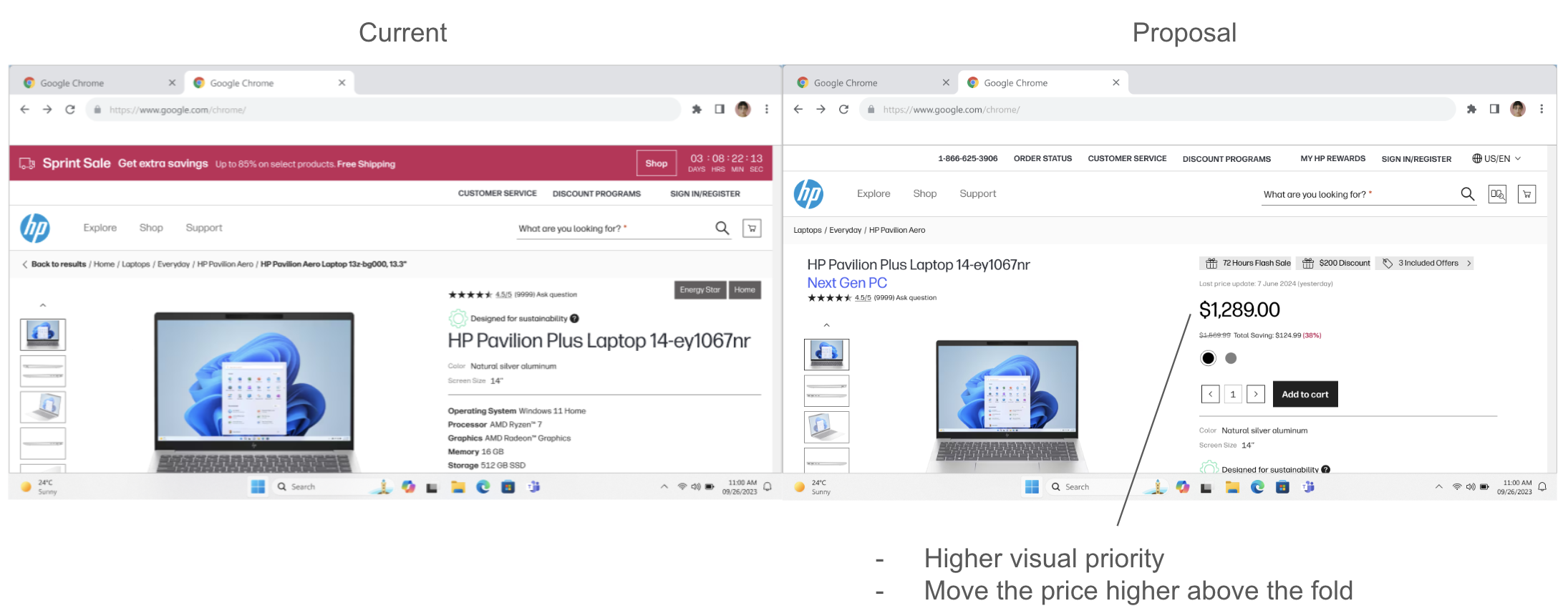The height and width of the screenshot is (616, 1568).
Task: Decrease quantity with the left arrow stepper
Action: tap(1210, 394)
